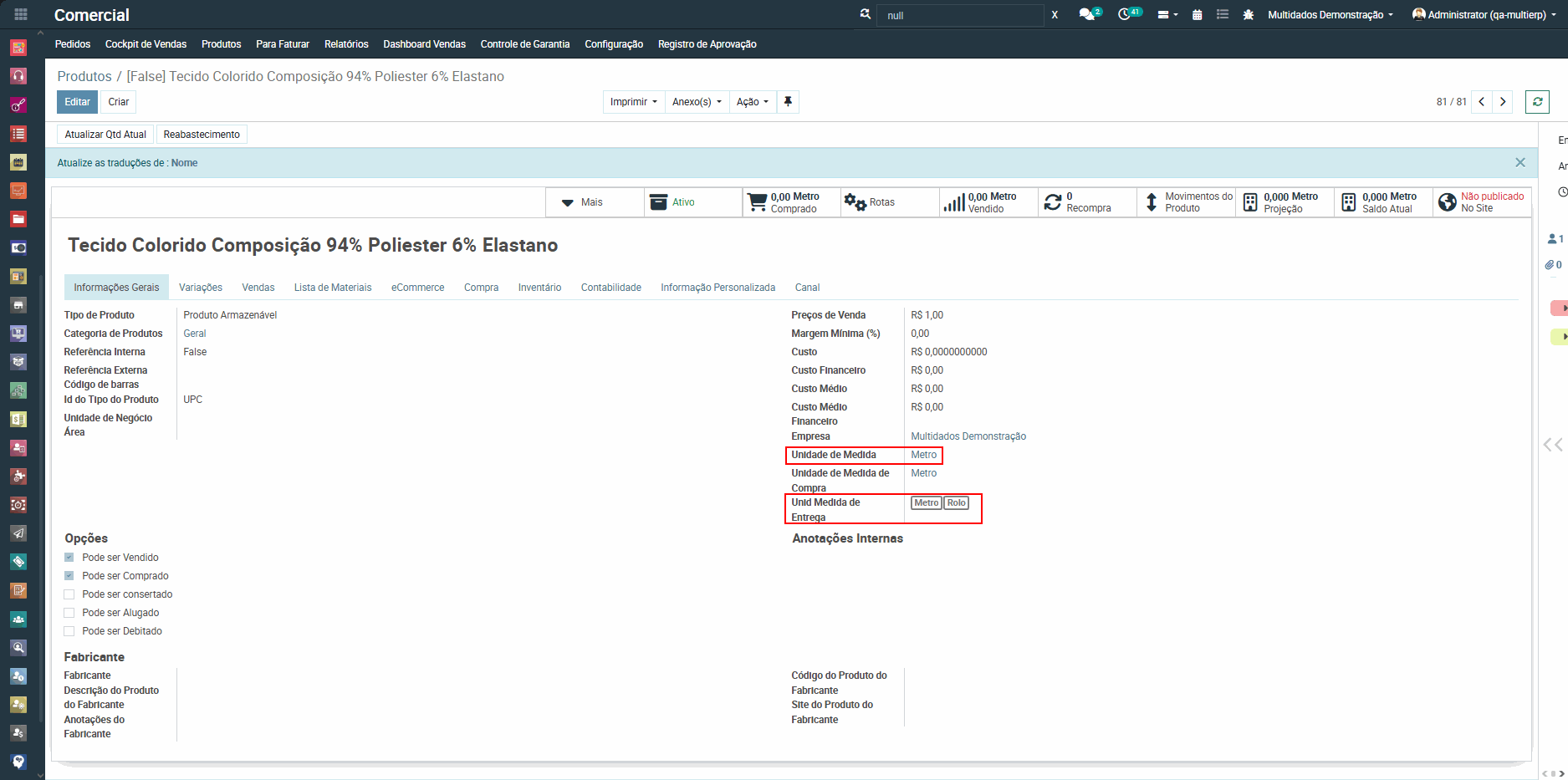The width and height of the screenshot is (1568, 780).
Task: Click the bug debug icon in top bar
Action: [x=1248, y=15]
